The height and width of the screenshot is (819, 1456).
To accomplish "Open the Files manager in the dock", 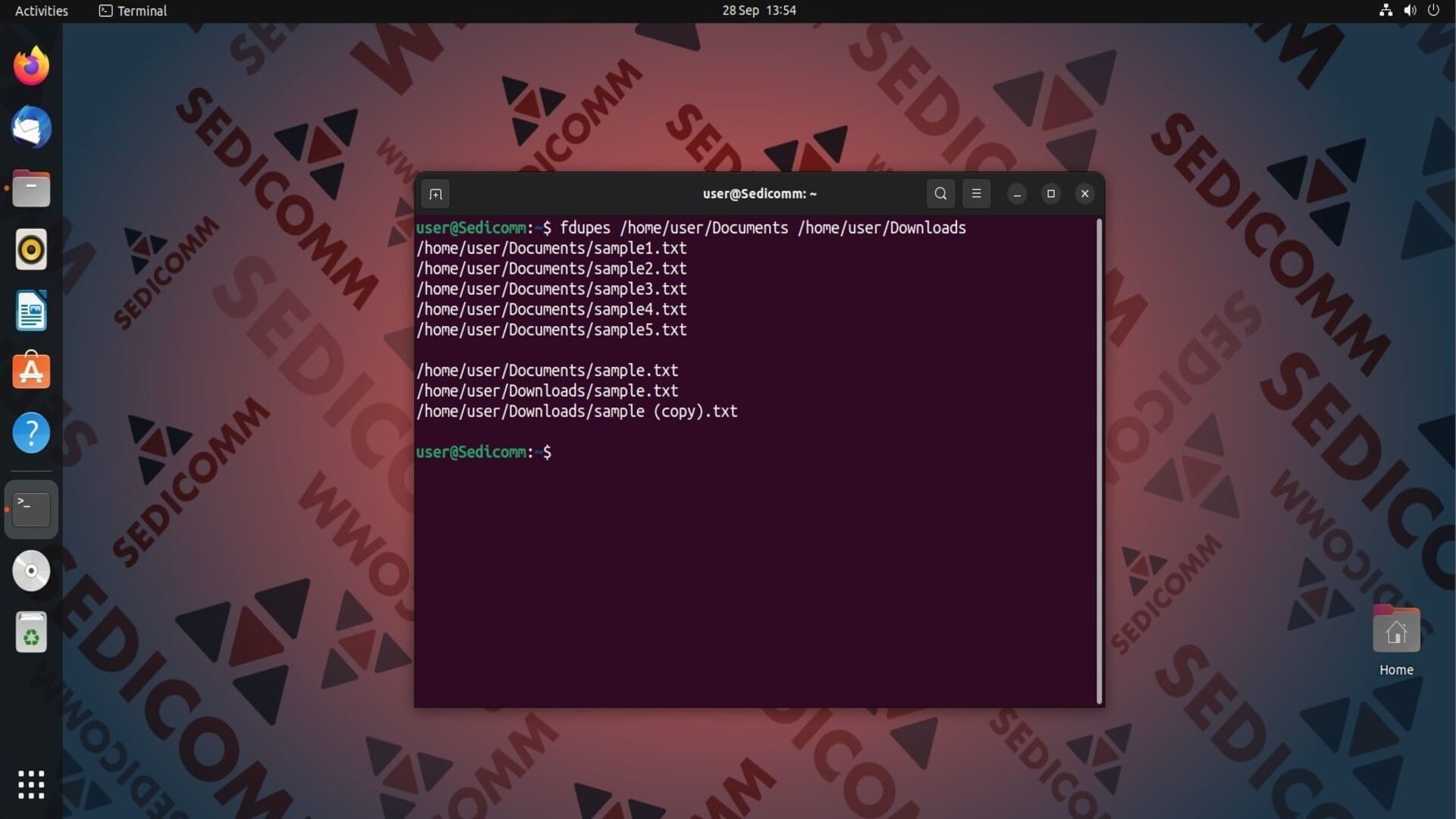I will (x=31, y=189).
